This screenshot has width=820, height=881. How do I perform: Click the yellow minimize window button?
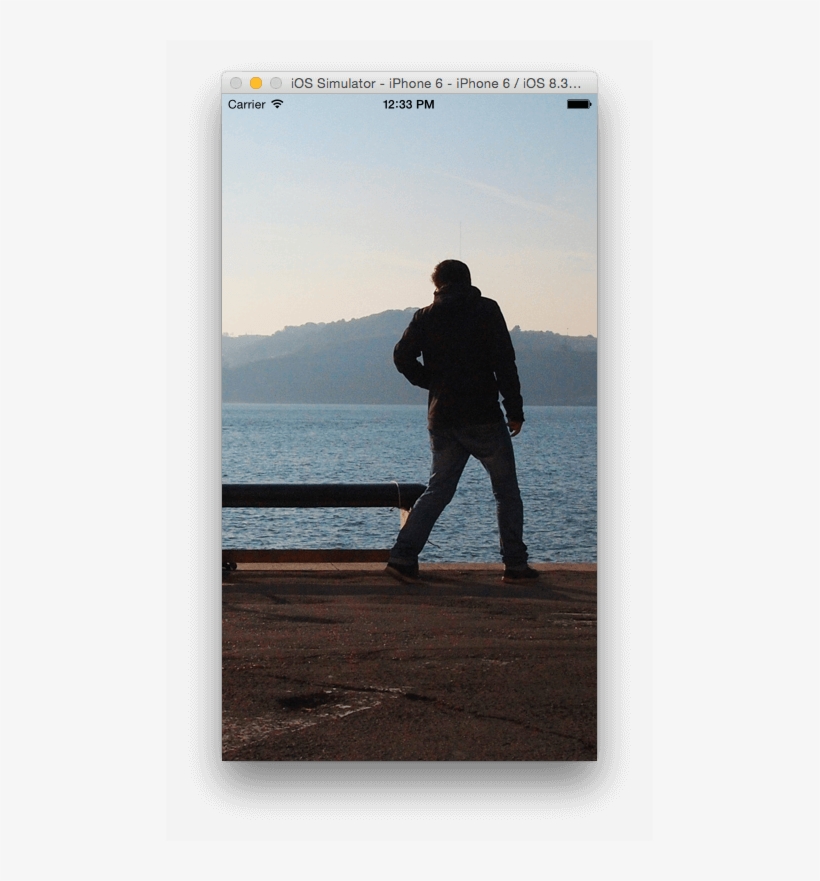[256, 83]
